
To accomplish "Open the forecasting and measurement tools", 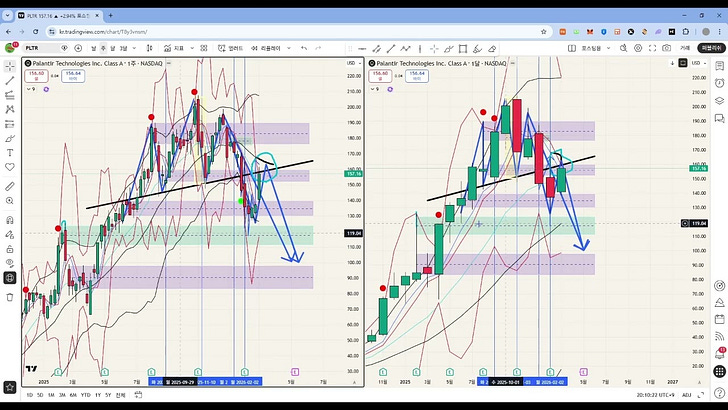I will (10, 124).
